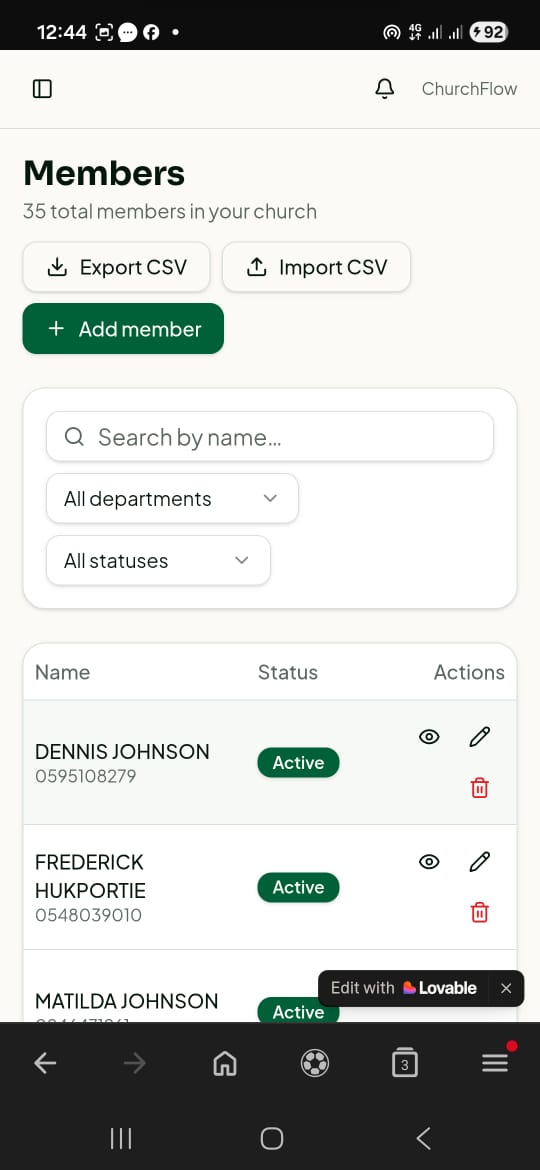Click the magnifier icon in search box
Viewport: 540px width, 1170px height.
click(75, 437)
